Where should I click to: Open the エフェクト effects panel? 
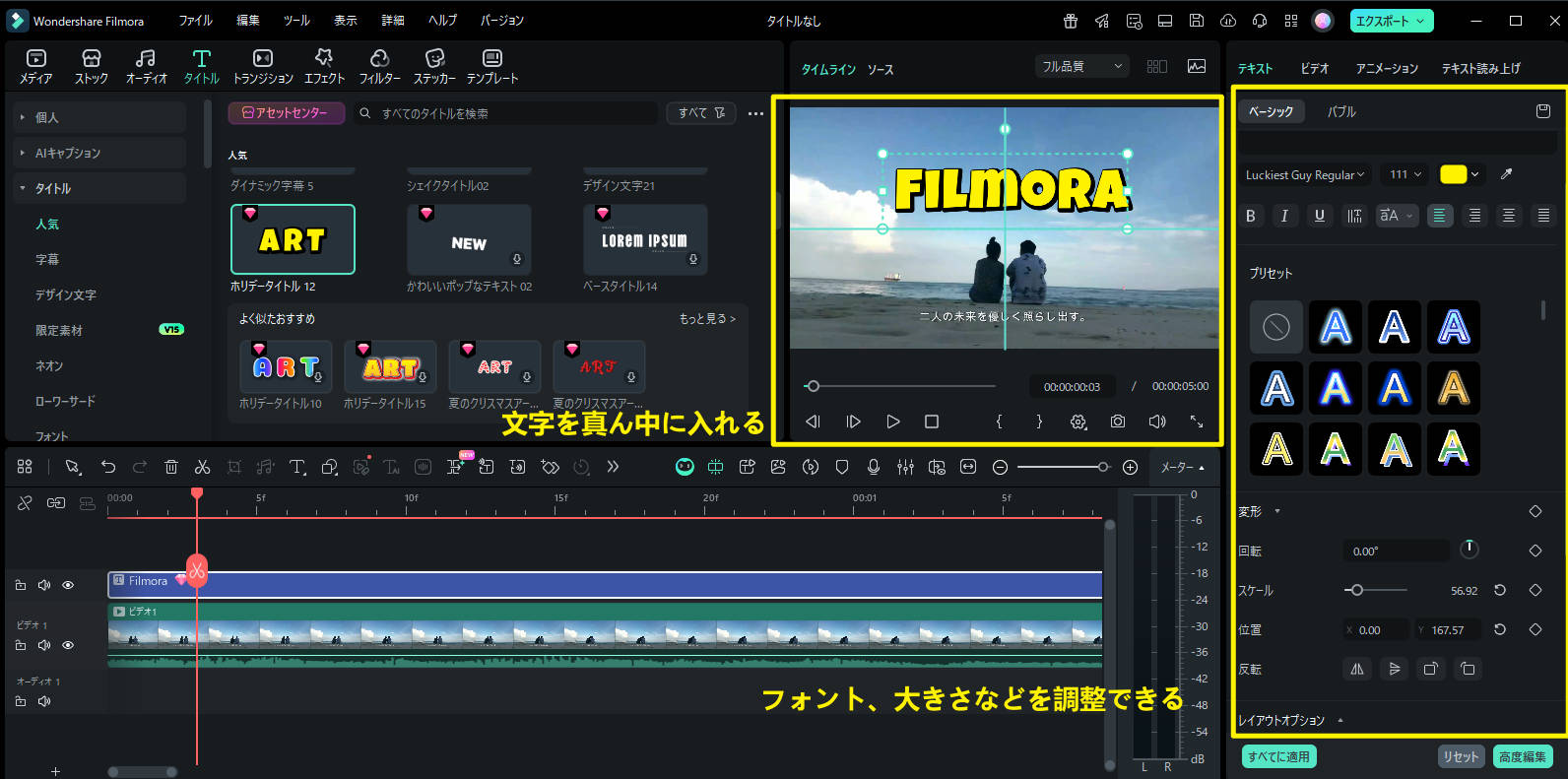[324, 67]
